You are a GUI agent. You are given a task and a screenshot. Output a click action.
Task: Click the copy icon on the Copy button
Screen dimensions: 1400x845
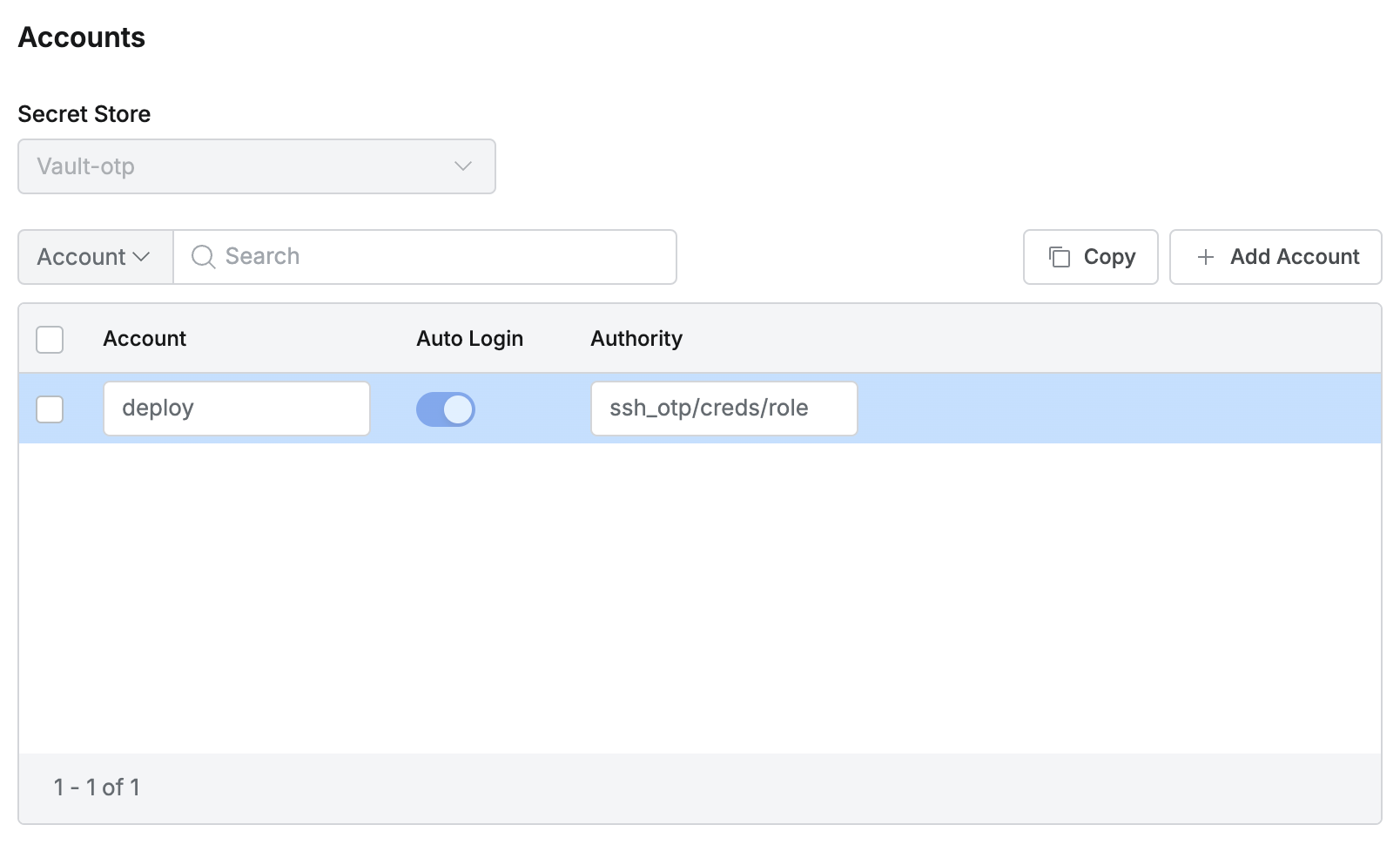coord(1059,257)
